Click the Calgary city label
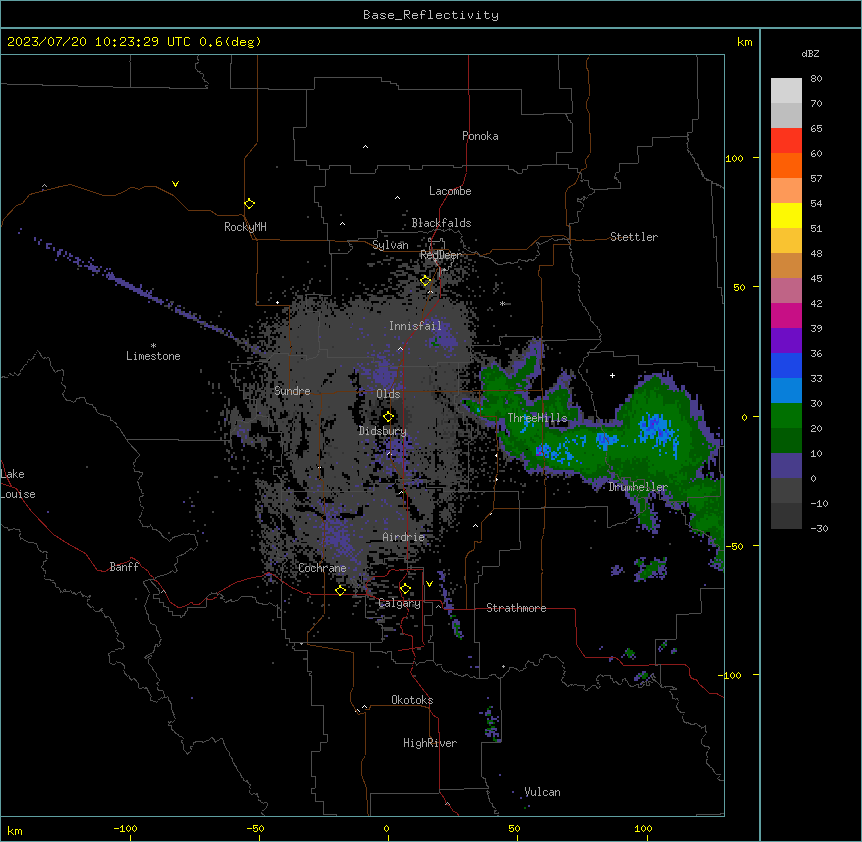862x842 pixels. point(400,603)
